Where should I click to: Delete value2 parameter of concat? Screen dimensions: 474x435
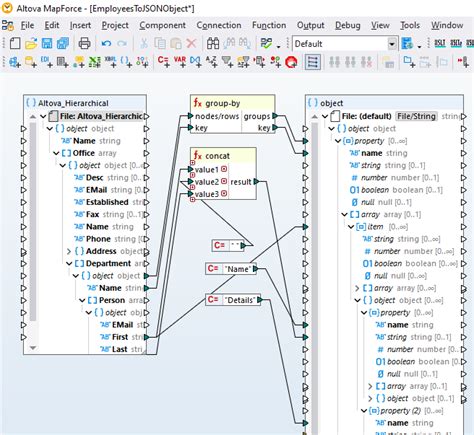[x=224, y=182]
